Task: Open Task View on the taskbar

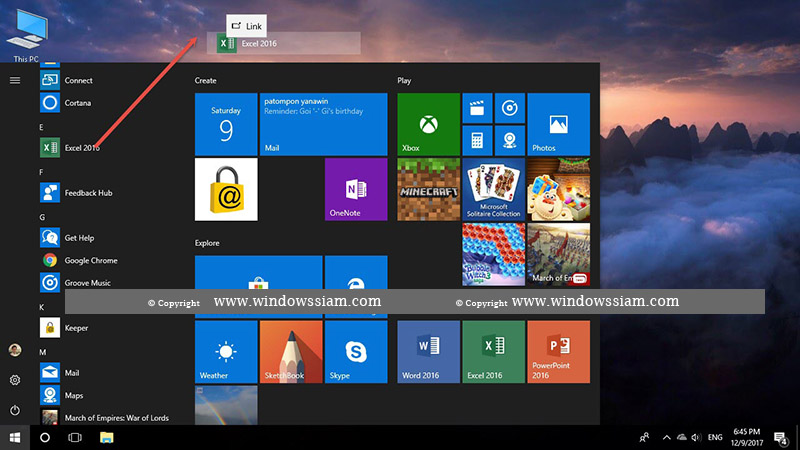Action: [x=75, y=437]
